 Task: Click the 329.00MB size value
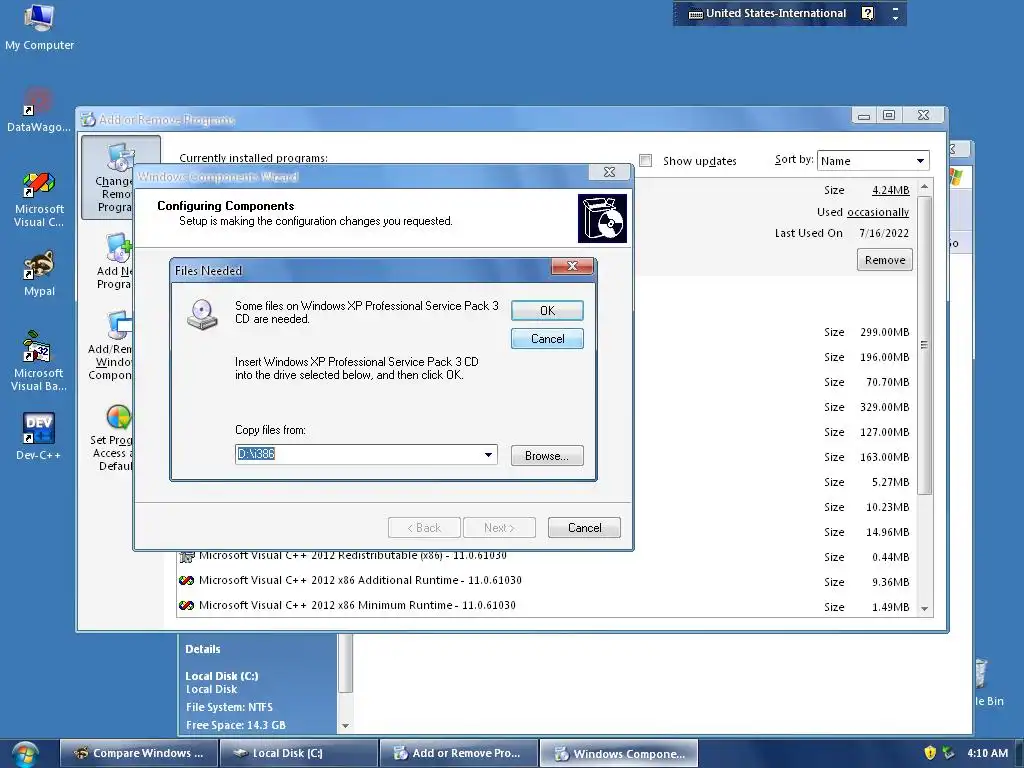pyautogui.click(x=884, y=407)
